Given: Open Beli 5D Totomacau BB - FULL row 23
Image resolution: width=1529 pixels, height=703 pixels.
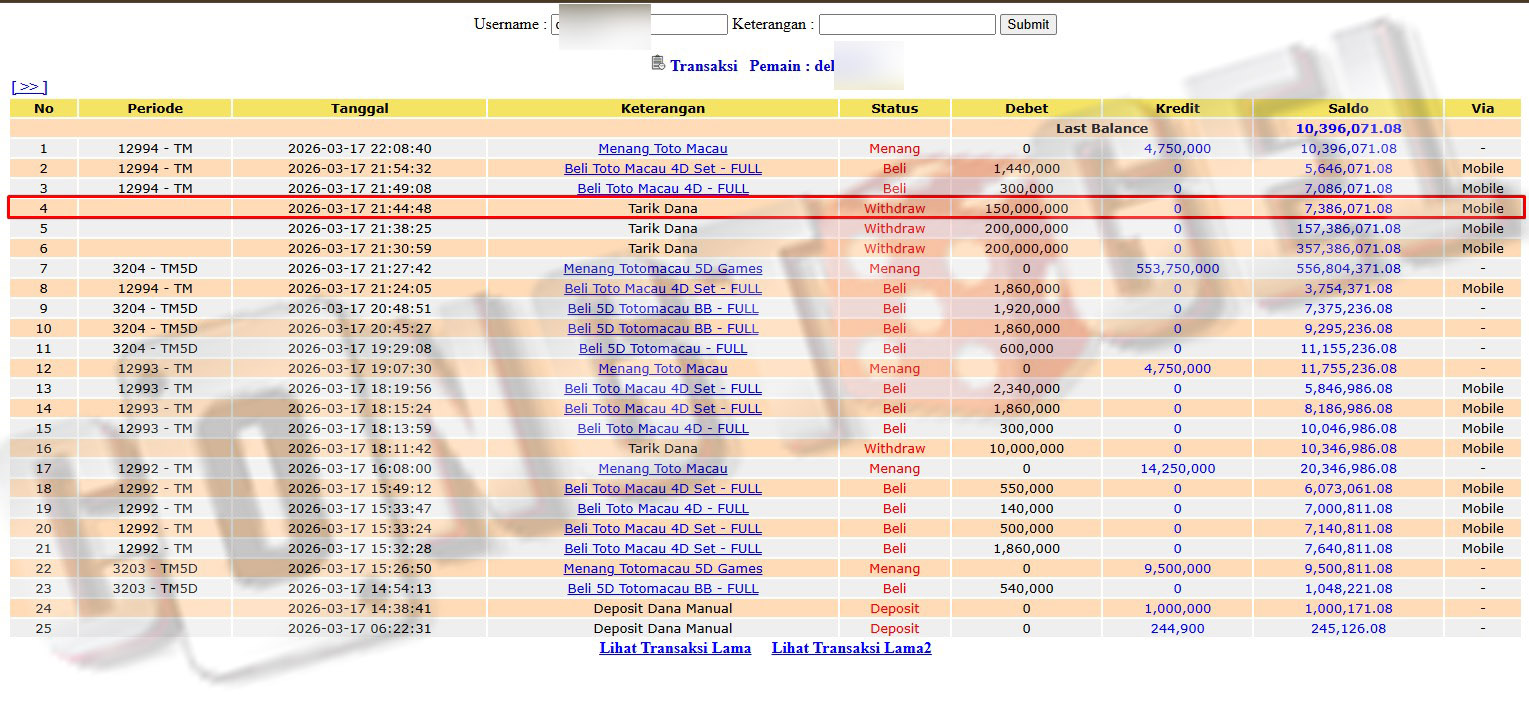Looking at the screenshot, I should tap(663, 588).
